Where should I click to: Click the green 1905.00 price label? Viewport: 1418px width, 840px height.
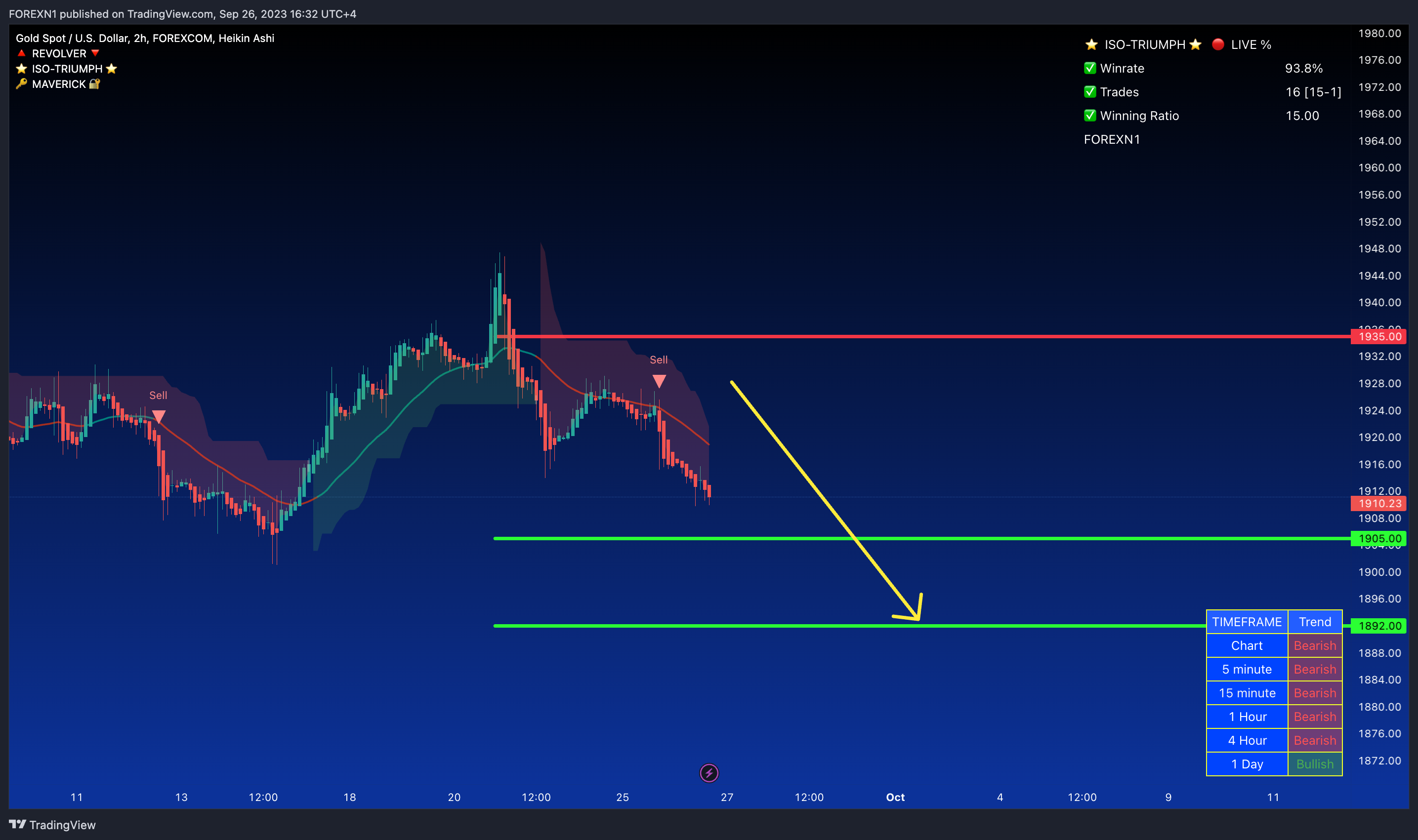[x=1379, y=538]
